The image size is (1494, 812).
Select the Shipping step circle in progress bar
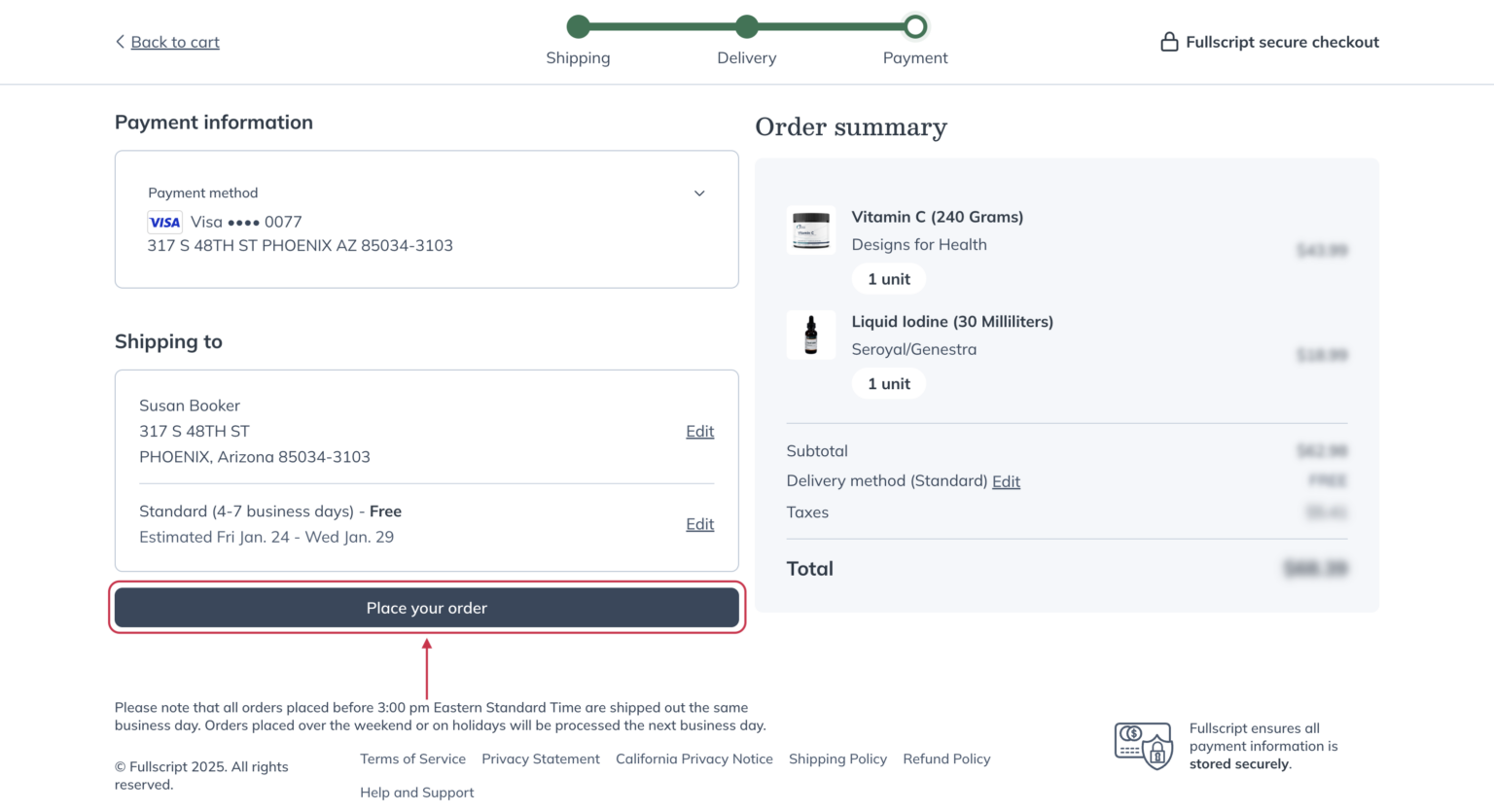tap(578, 26)
